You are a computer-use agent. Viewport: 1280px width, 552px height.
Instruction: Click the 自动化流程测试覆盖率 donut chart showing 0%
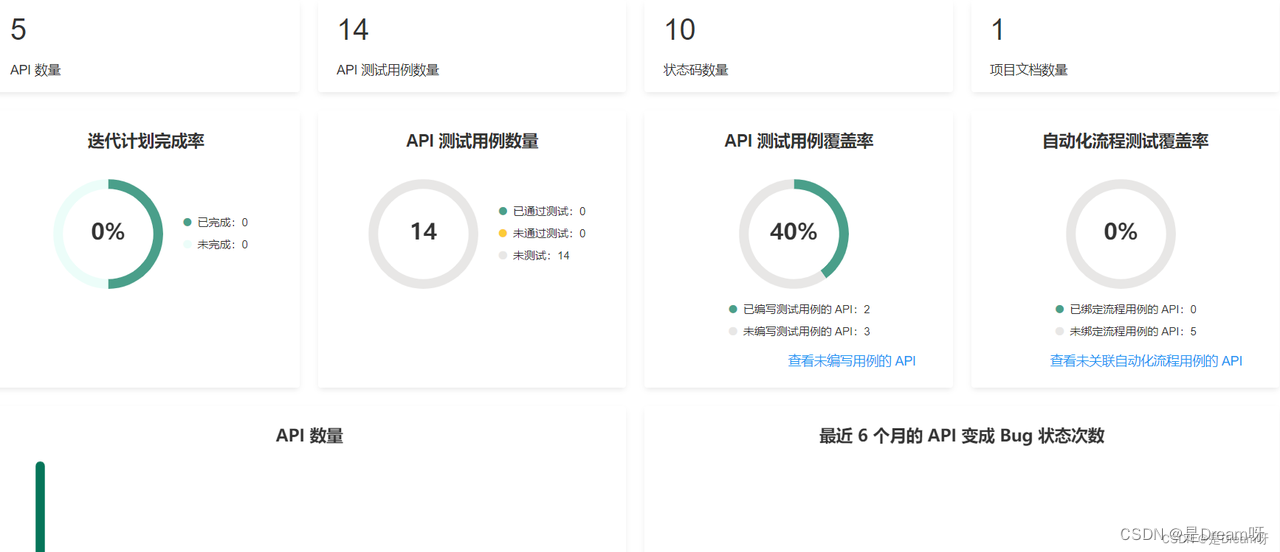(1121, 234)
